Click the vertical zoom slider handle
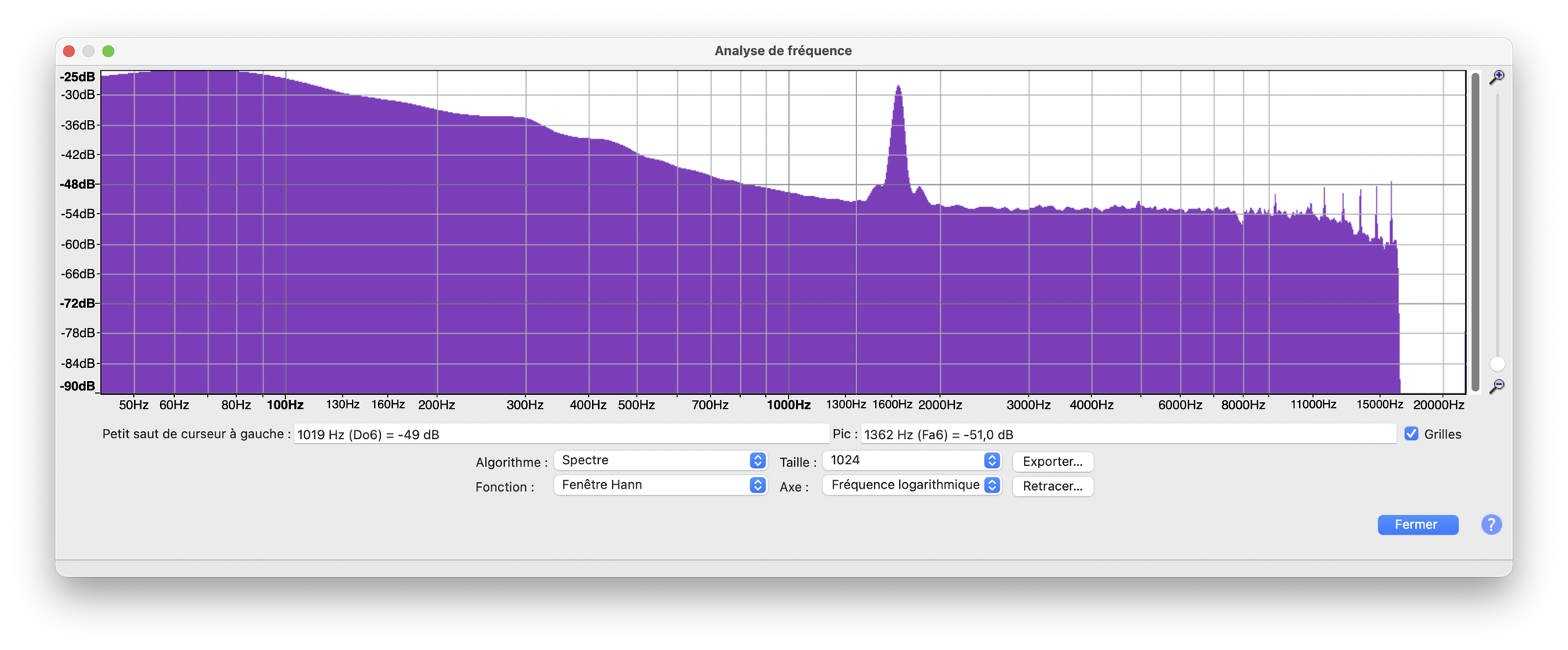The width and height of the screenshot is (1568, 650). tap(1497, 364)
